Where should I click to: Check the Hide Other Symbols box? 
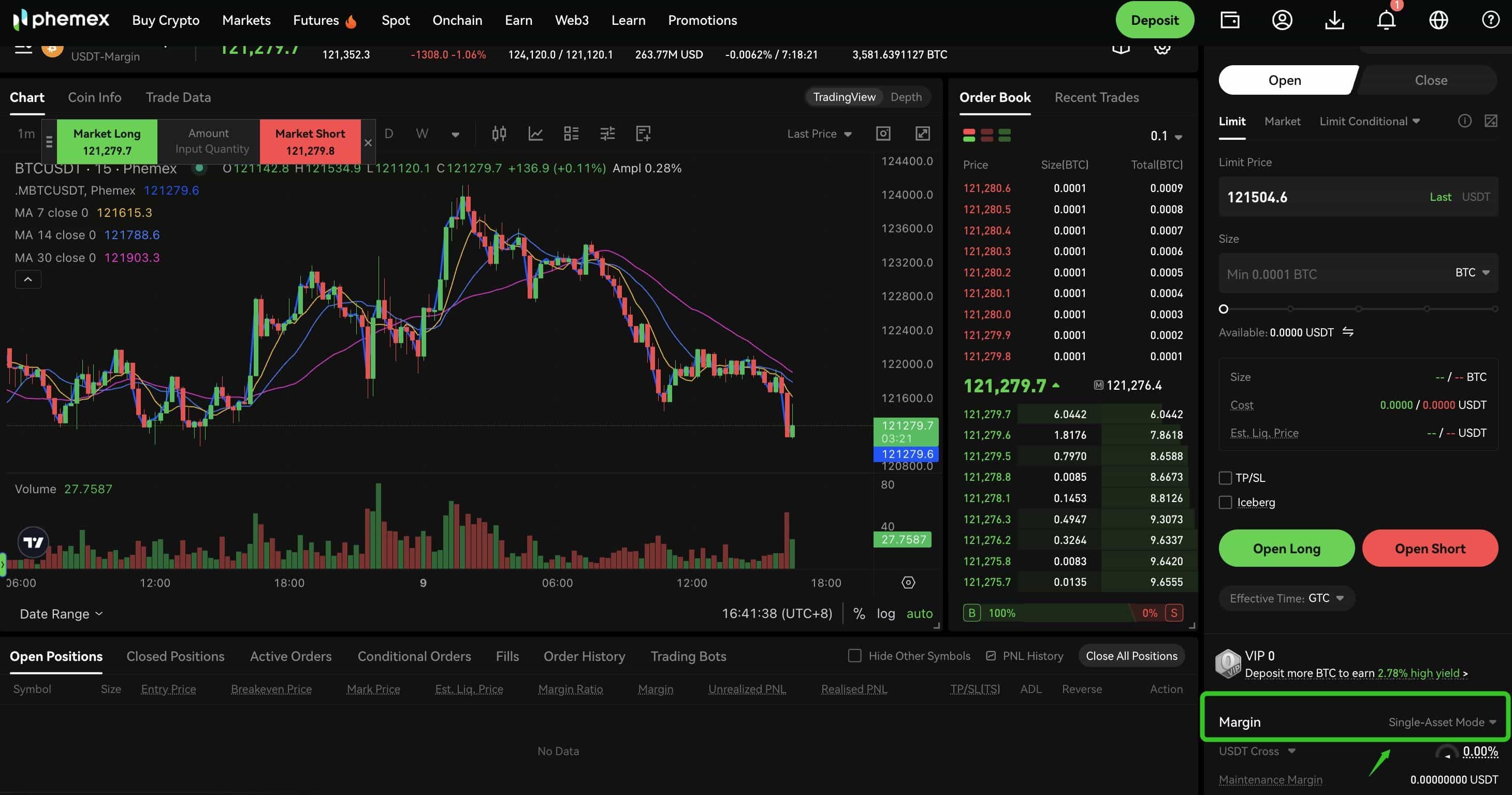854,655
